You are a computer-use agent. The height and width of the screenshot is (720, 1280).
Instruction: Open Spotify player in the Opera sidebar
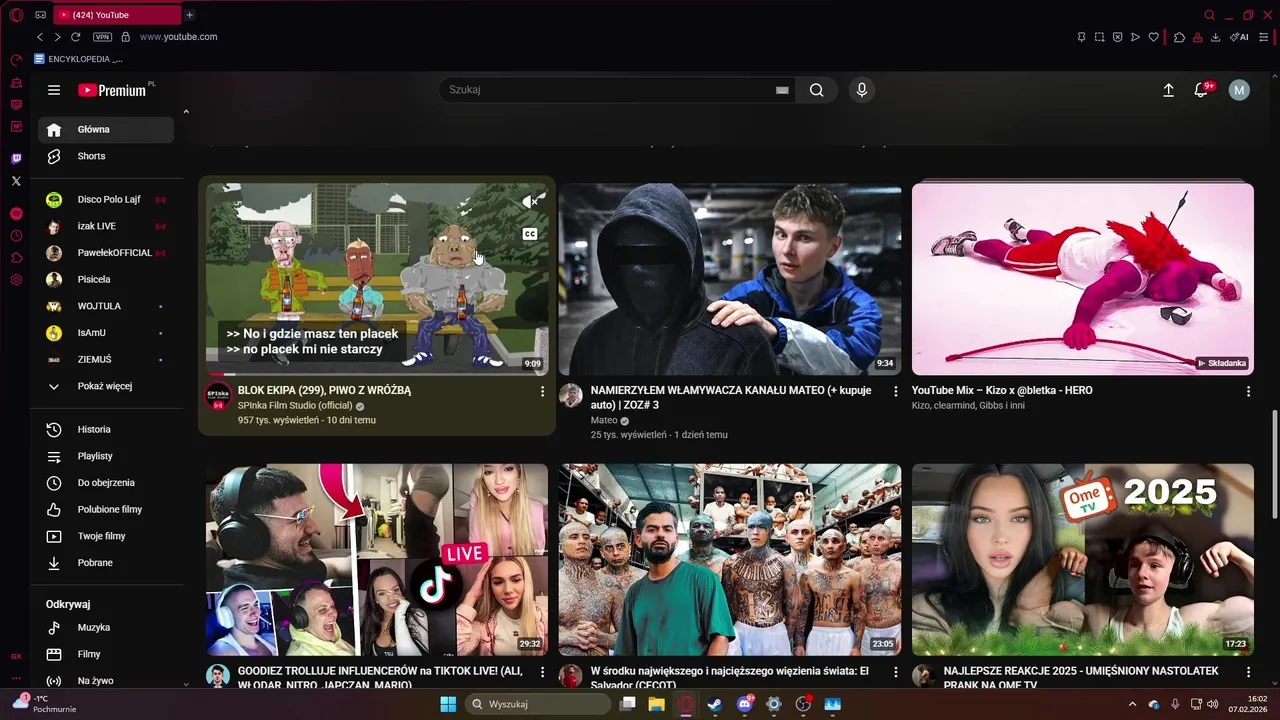click(16, 214)
